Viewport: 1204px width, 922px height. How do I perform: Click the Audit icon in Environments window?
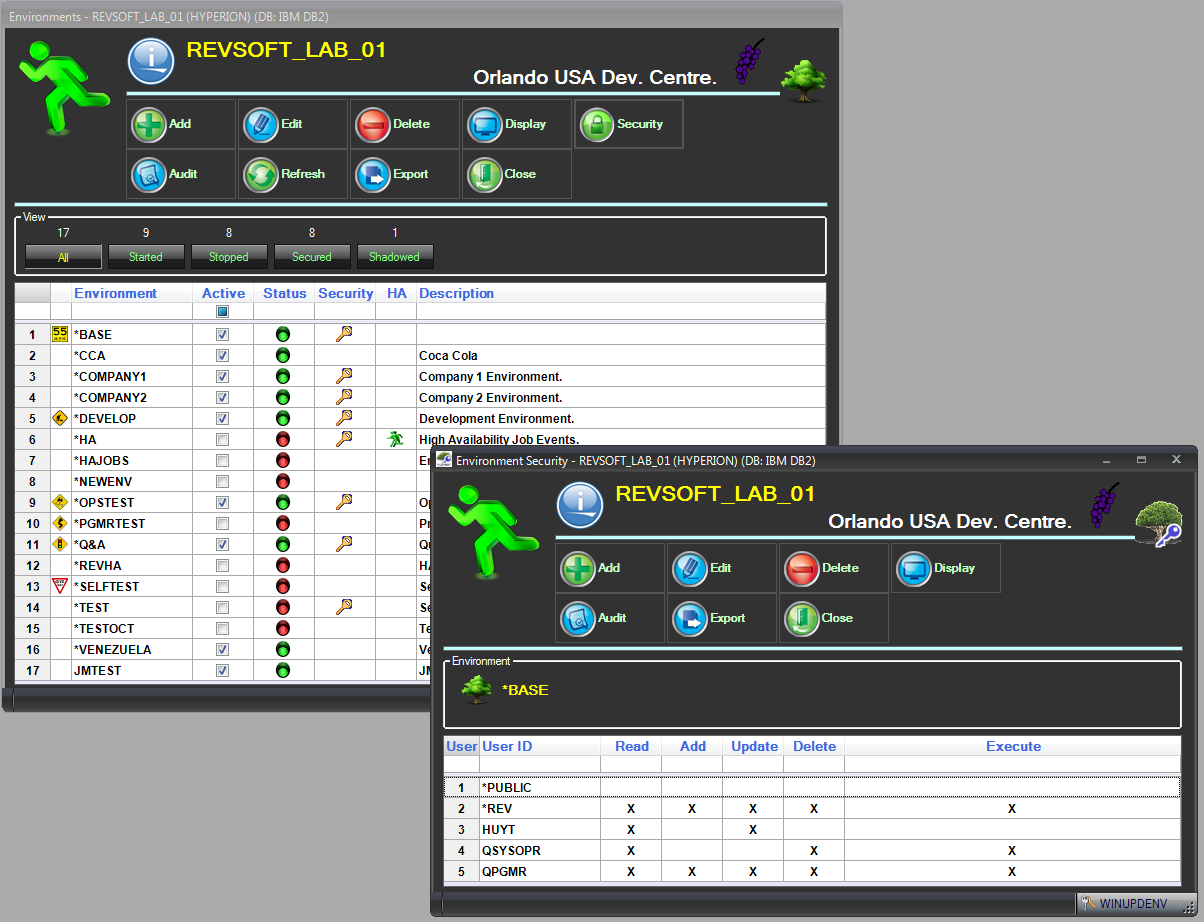click(x=149, y=175)
